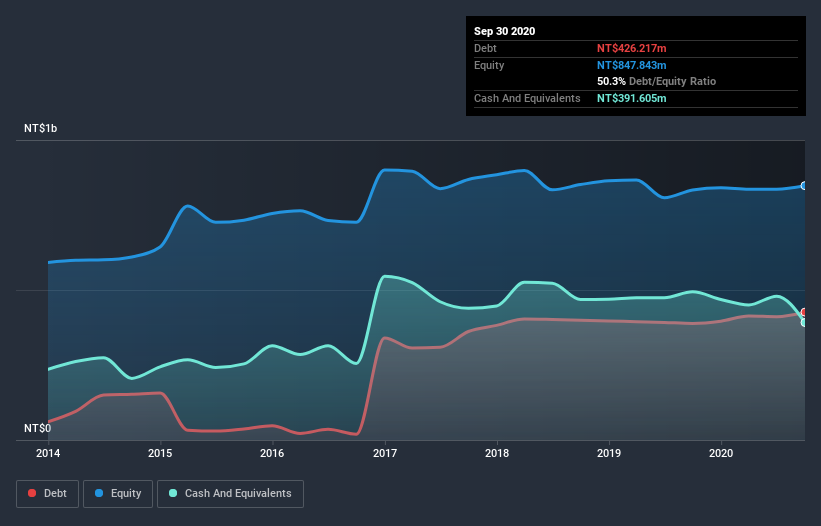Click the NT$0 y-axis label

(x=38, y=428)
